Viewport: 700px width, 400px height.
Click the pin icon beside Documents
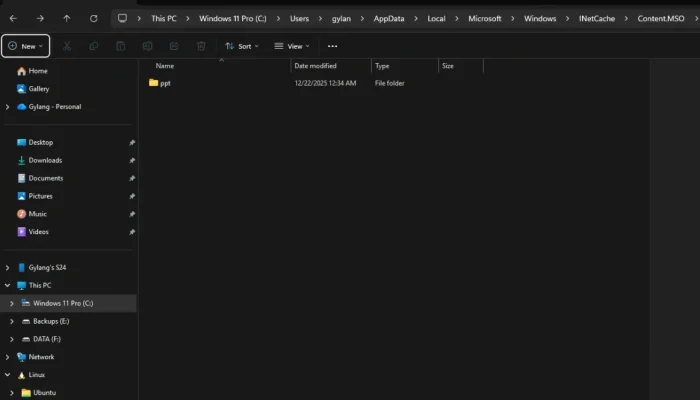pyautogui.click(x=132, y=179)
